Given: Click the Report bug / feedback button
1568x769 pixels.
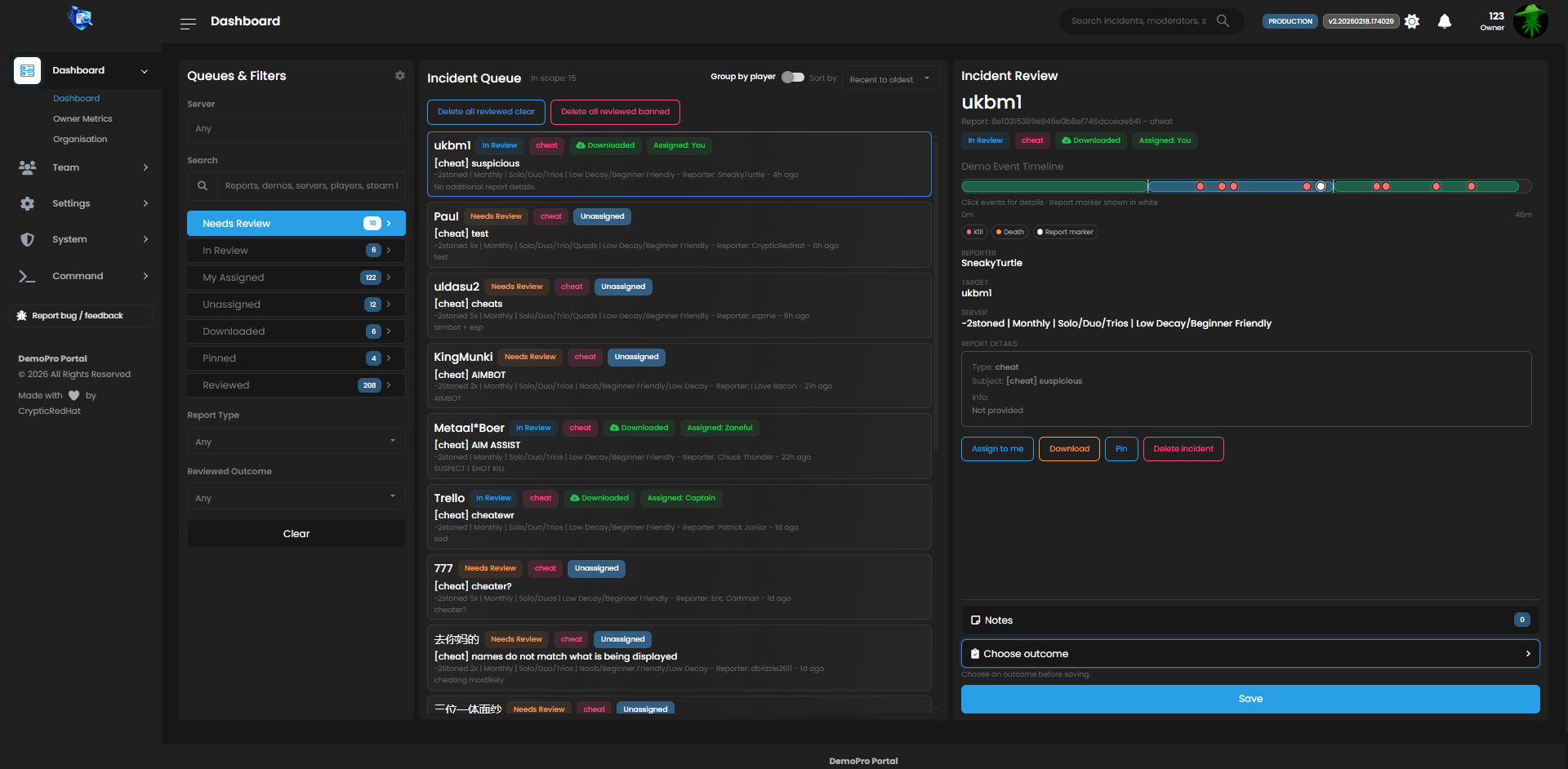Looking at the screenshot, I should click(x=80, y=316).
